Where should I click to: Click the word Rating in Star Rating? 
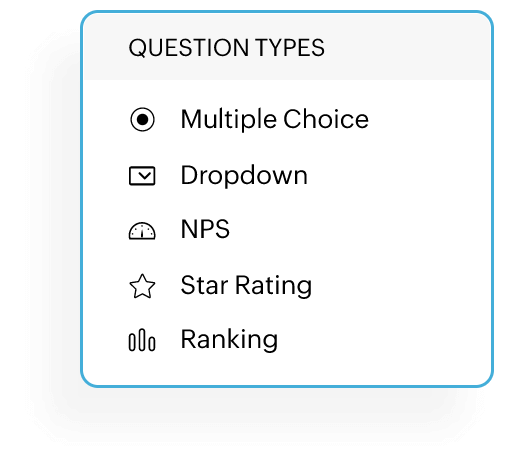point(274,286)
